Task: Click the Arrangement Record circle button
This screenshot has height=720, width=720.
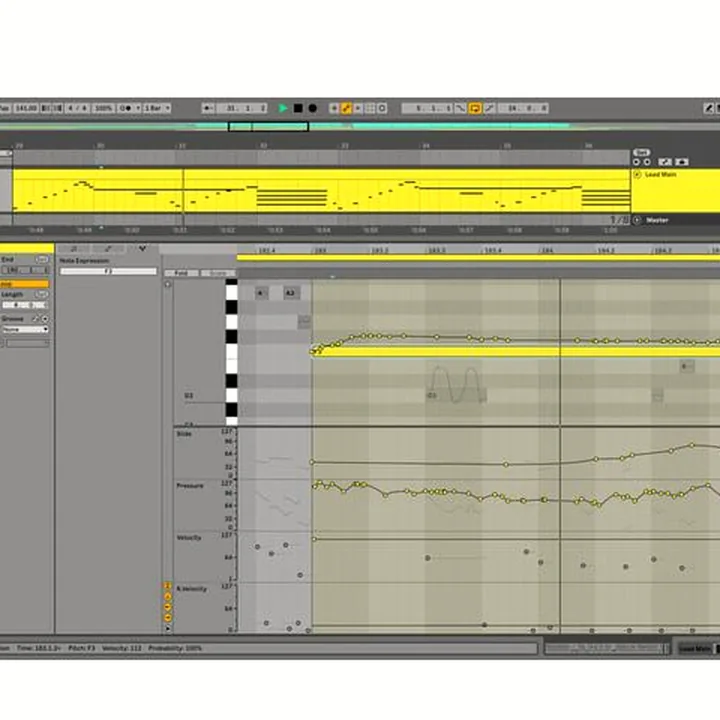Action: (x=313, y=108)
